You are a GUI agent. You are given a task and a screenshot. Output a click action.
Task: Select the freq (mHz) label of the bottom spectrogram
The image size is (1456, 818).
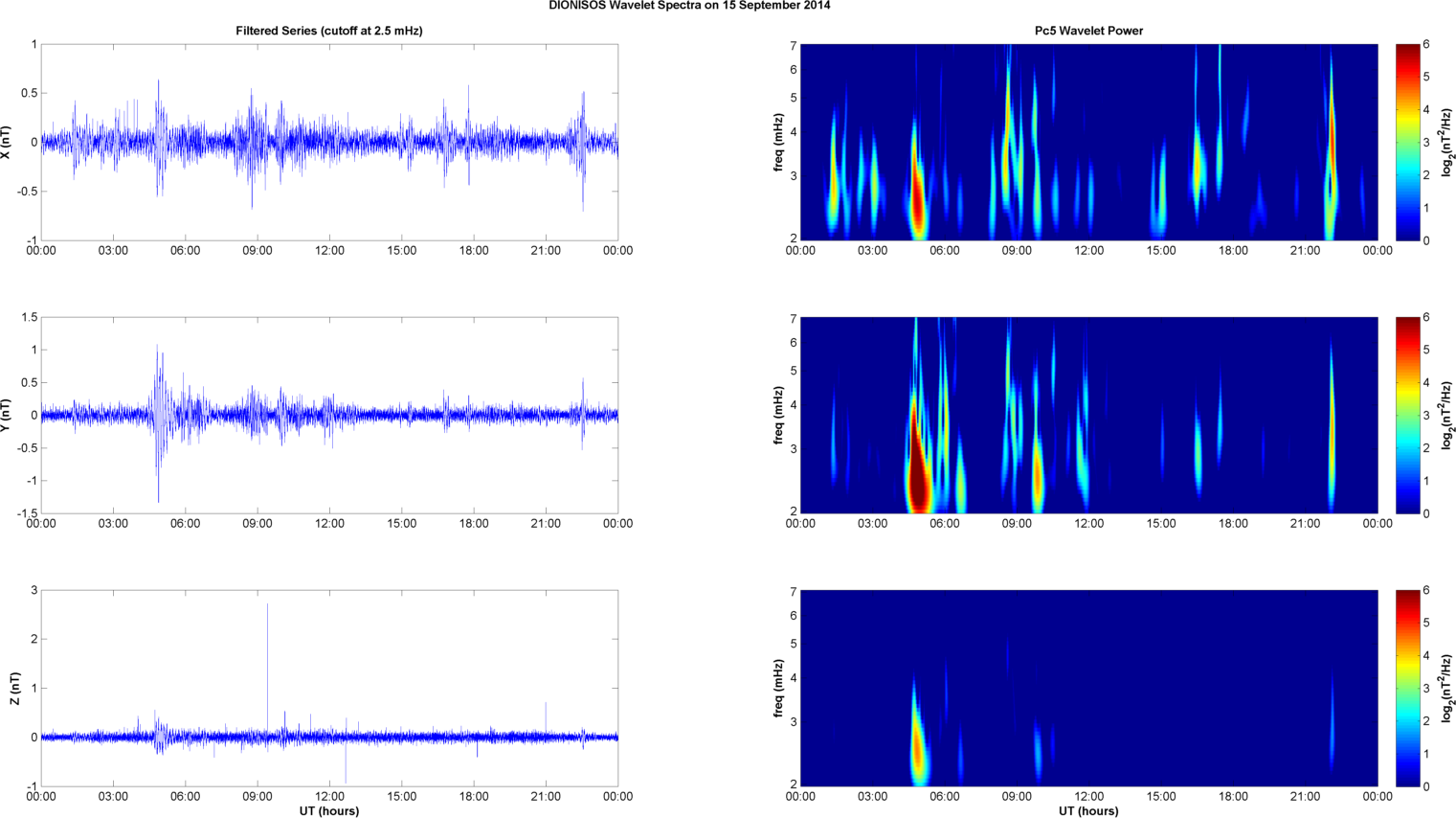click(x=779, y=688)
